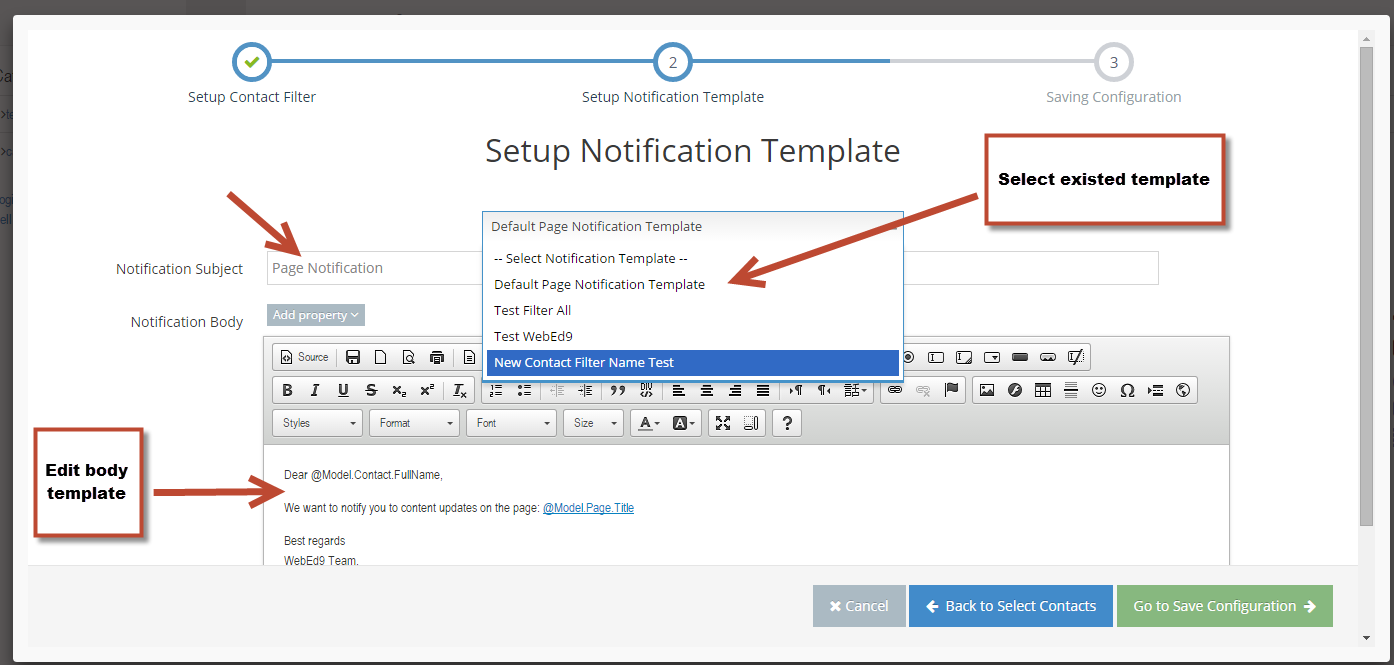The width and height of the screenshot is (1394, 665).
Task: Open the text color picker
Action: pyautogui.click(x=649, y=423)
